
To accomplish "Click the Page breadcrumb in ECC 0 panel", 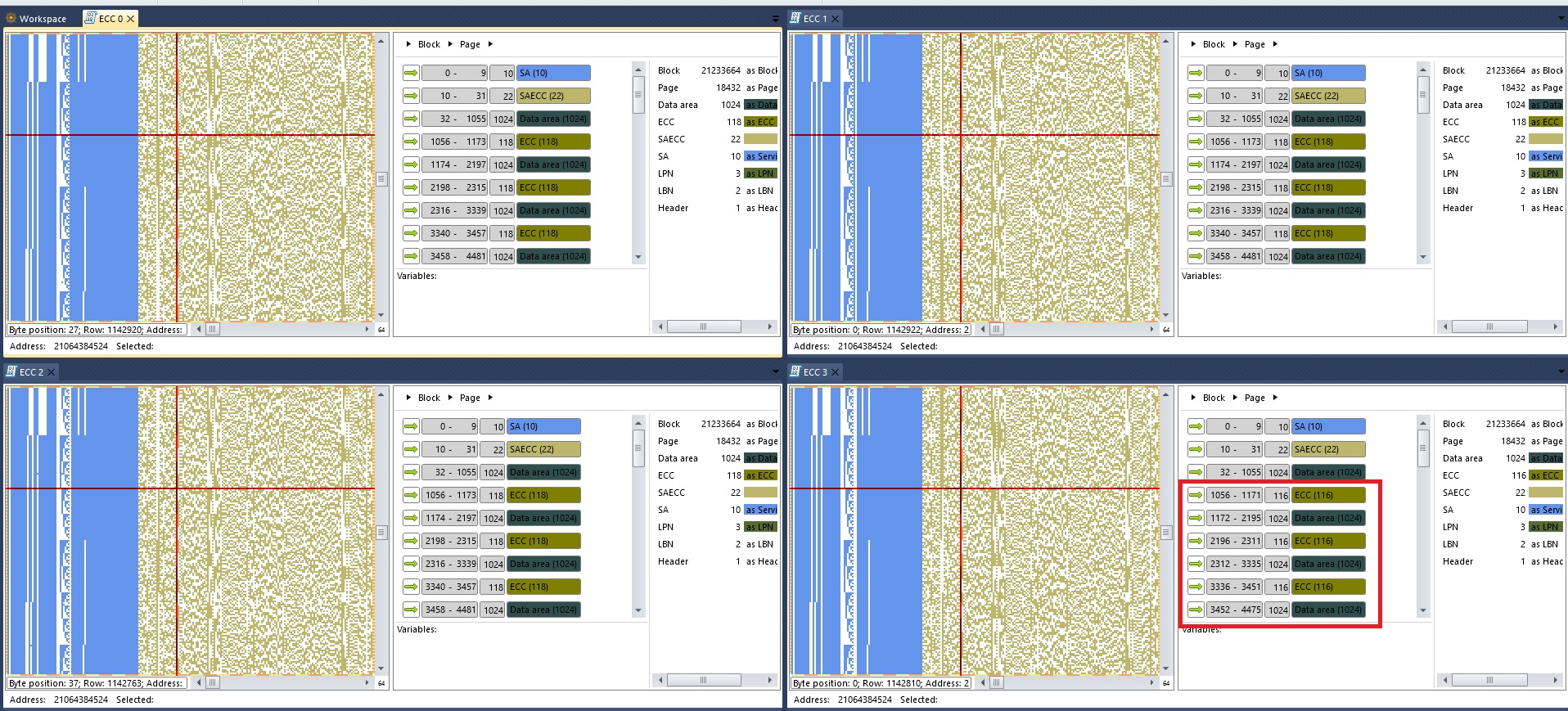I will pos(470,44).
